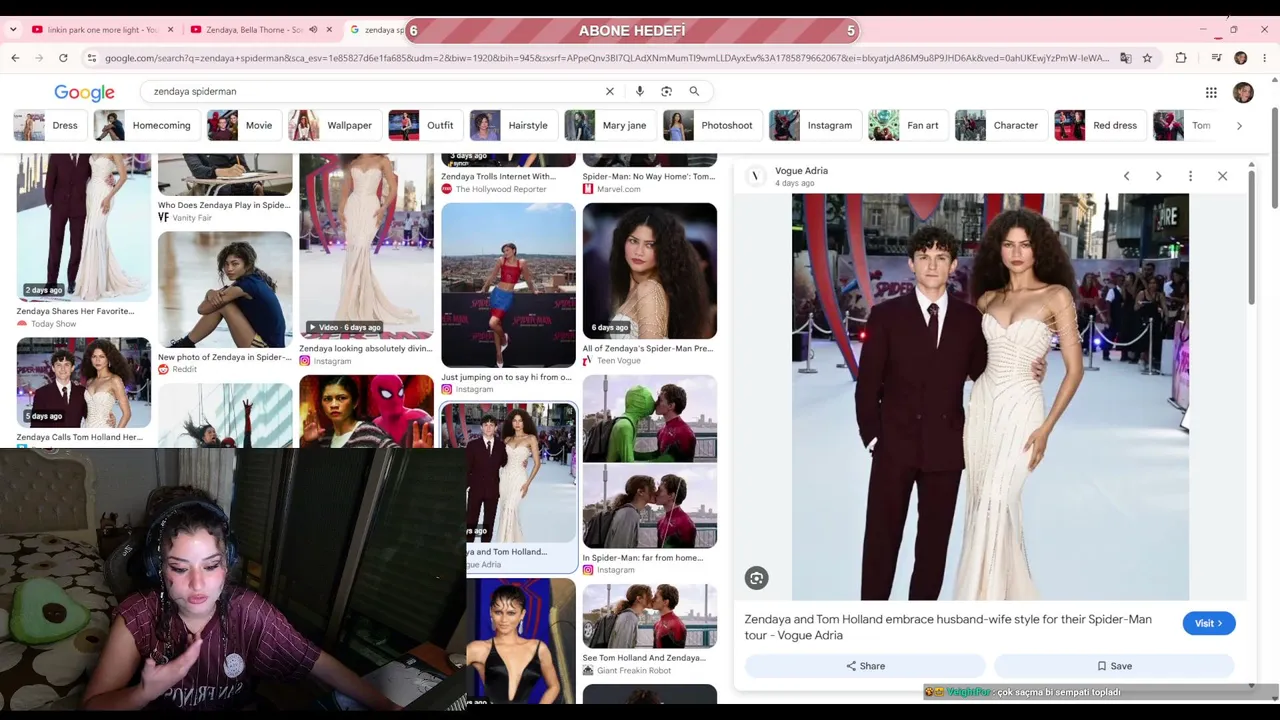1280x720 pixels.
Task: Open the media controls icon in Chrome toolbar
Action: tap(1216, 58)
